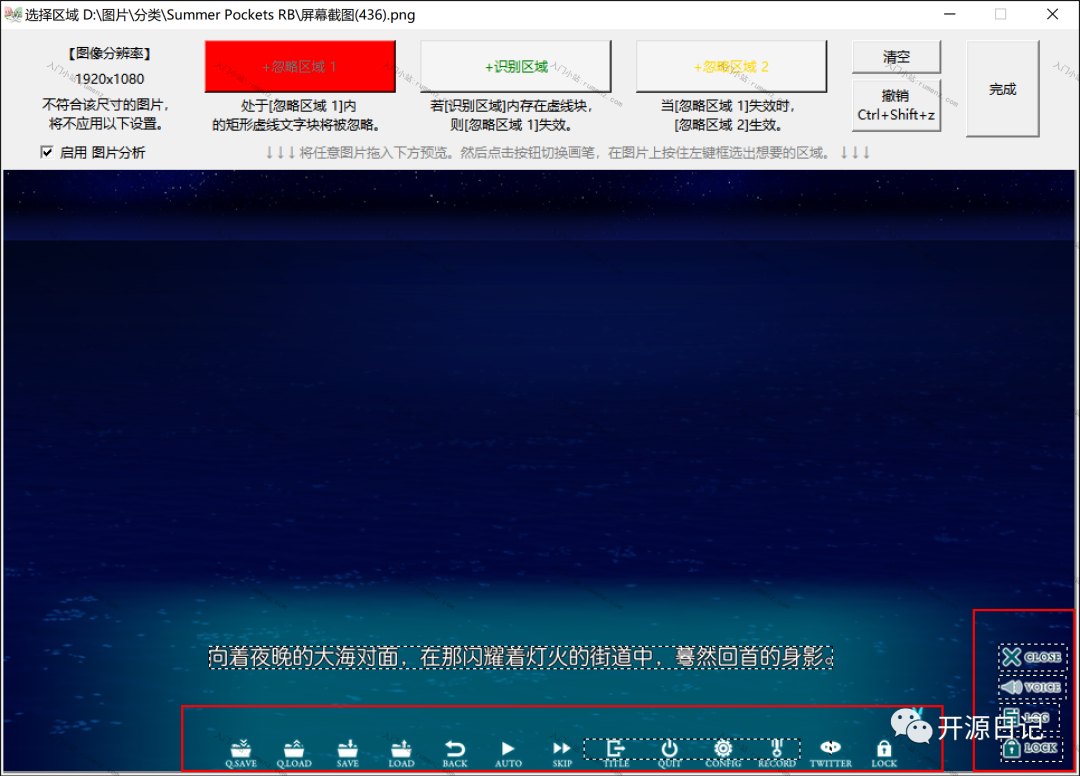Select the +忽略区域 2 button

[x=731, y=66]
